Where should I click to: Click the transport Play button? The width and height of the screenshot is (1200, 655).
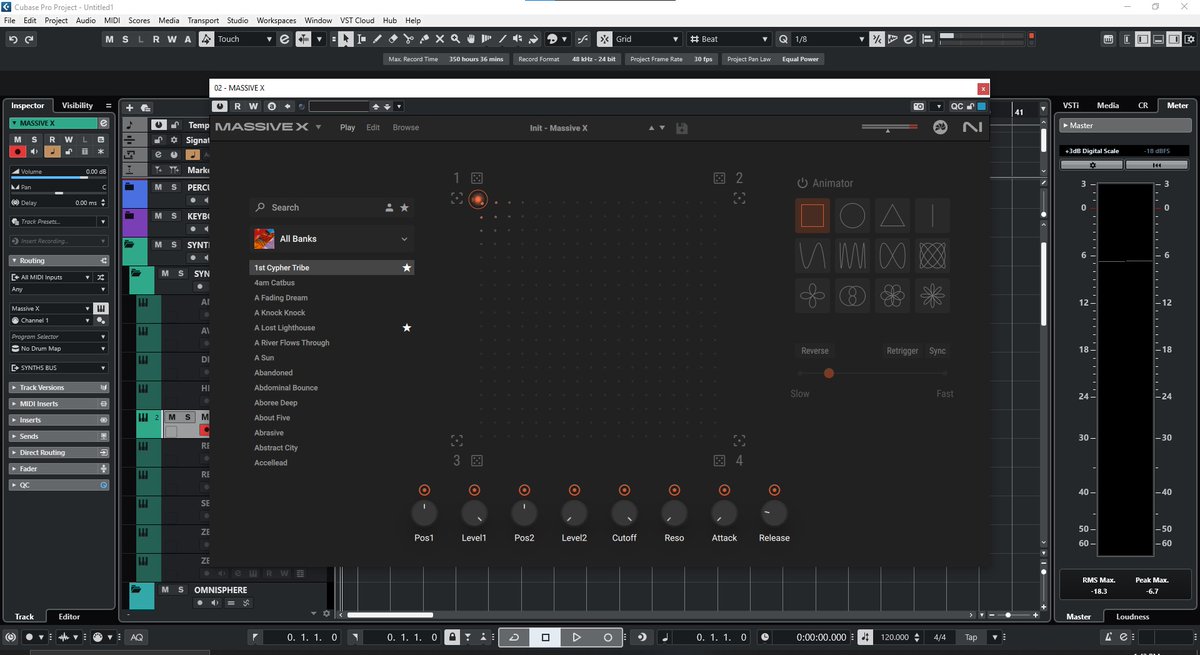pyautogui.click(x=576, y=637)
